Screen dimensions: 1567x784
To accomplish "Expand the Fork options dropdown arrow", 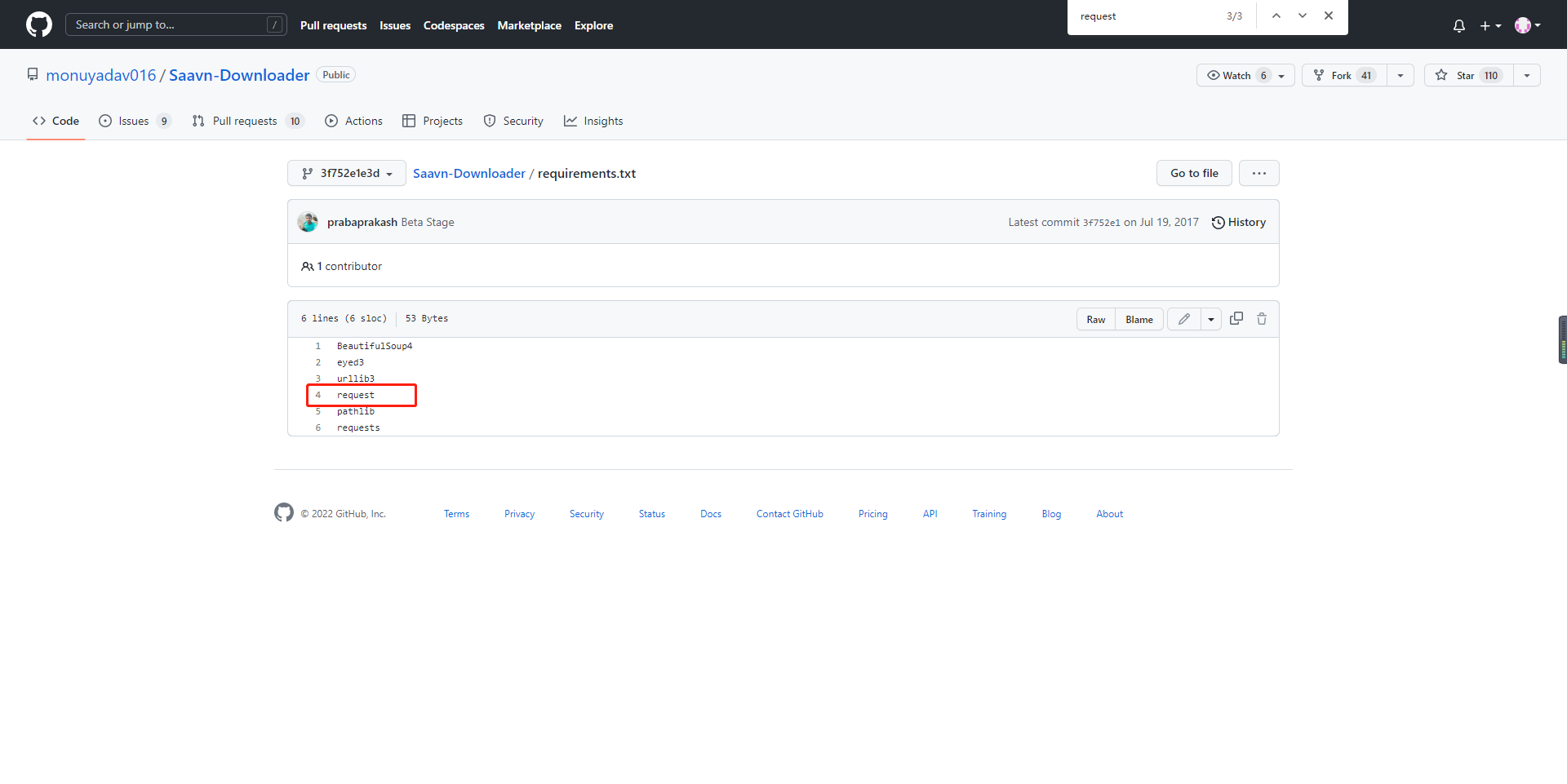I will click(x=1401, y=75).
